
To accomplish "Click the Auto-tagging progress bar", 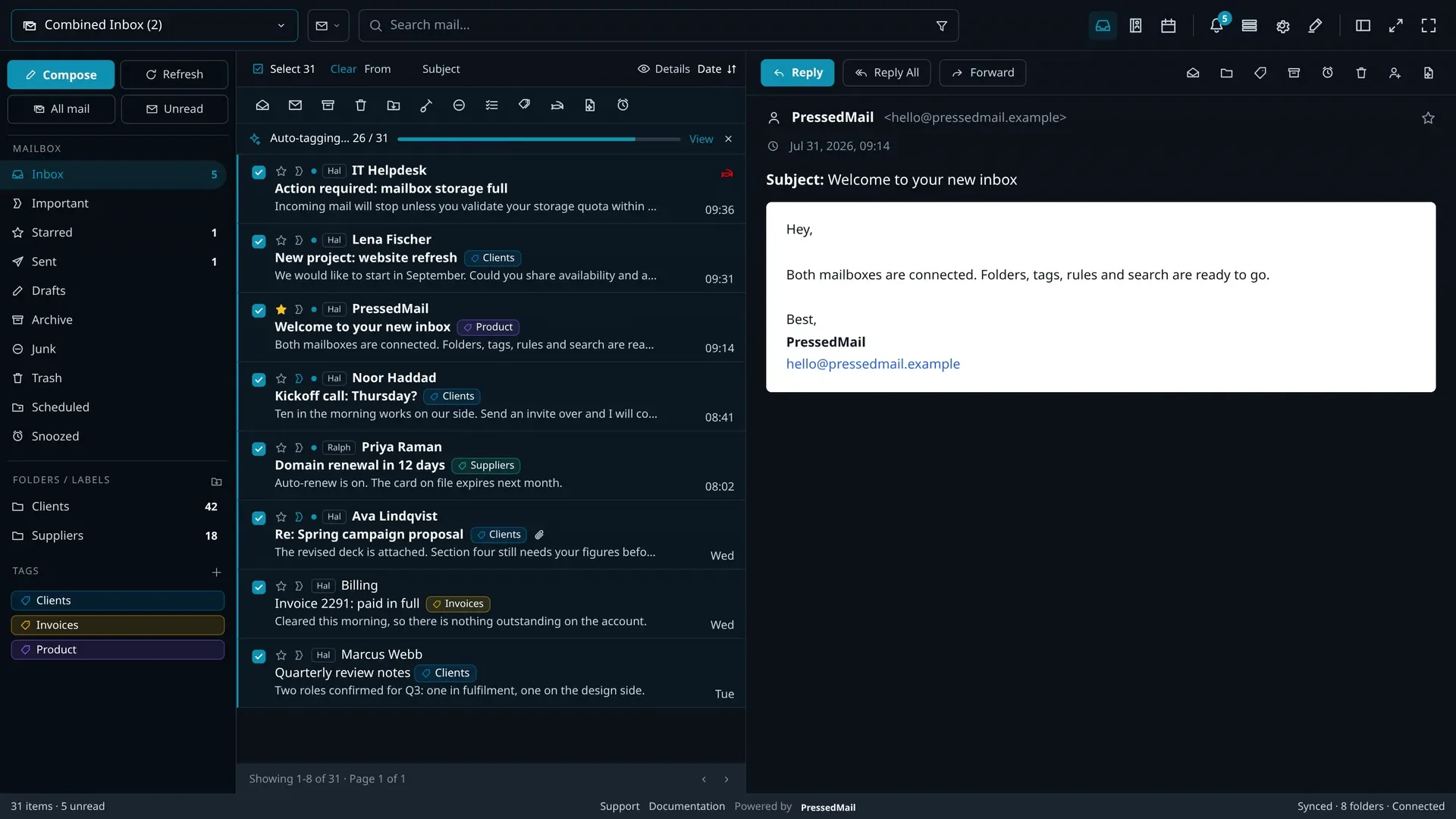I will click(538, 140).
